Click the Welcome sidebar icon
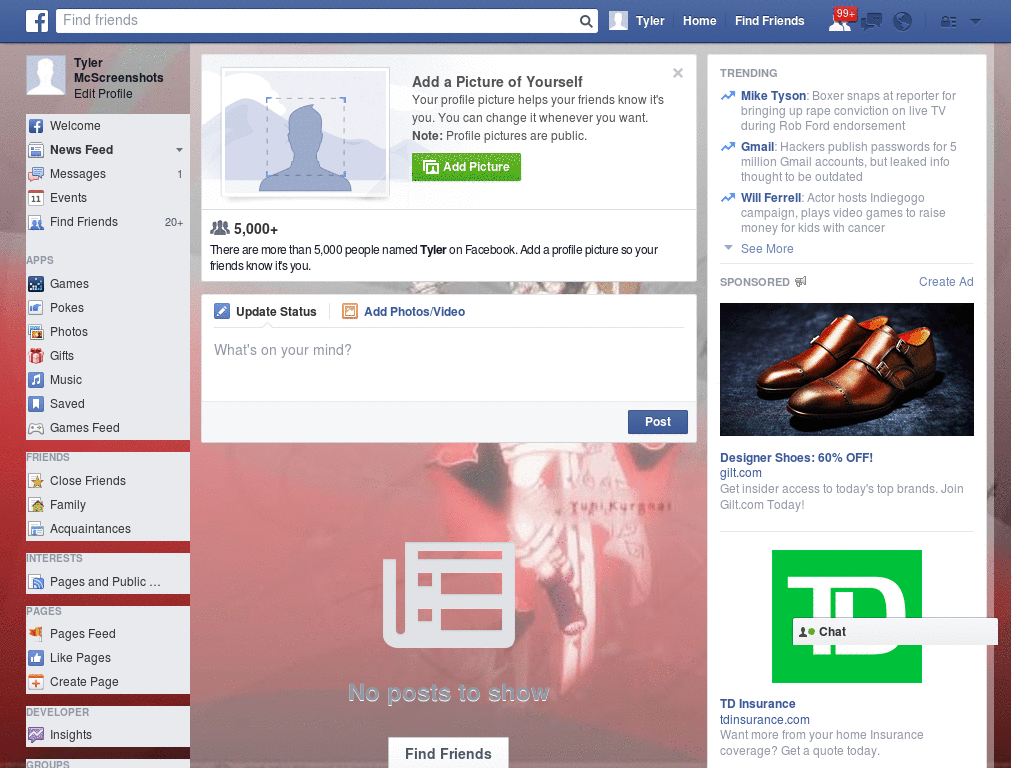The width and height of the screenshot is (1024, 768). click(36, 126)
